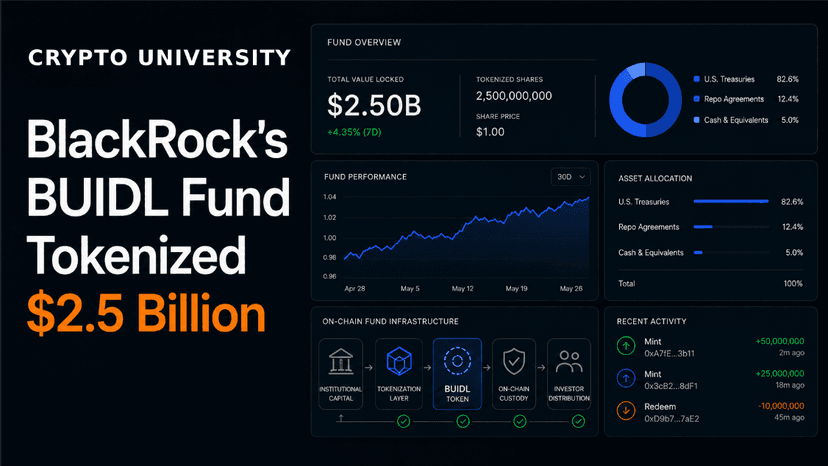Click green checkmark below Tokenization Layer
This screenshot has width=828, height=466.
[403, 421]
